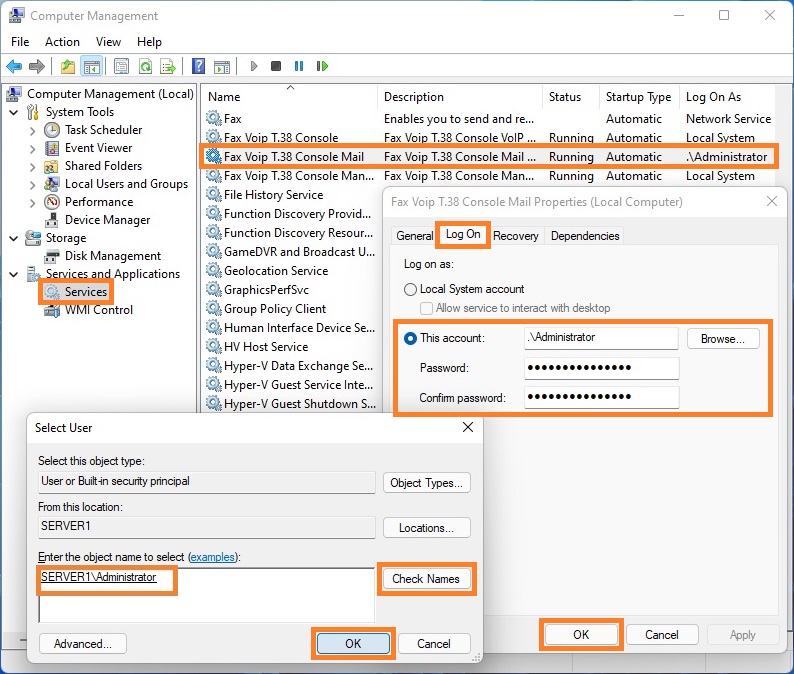The image size is (794, 674).
Task: Select the Services tree node
Action: [x=86, y=292]
